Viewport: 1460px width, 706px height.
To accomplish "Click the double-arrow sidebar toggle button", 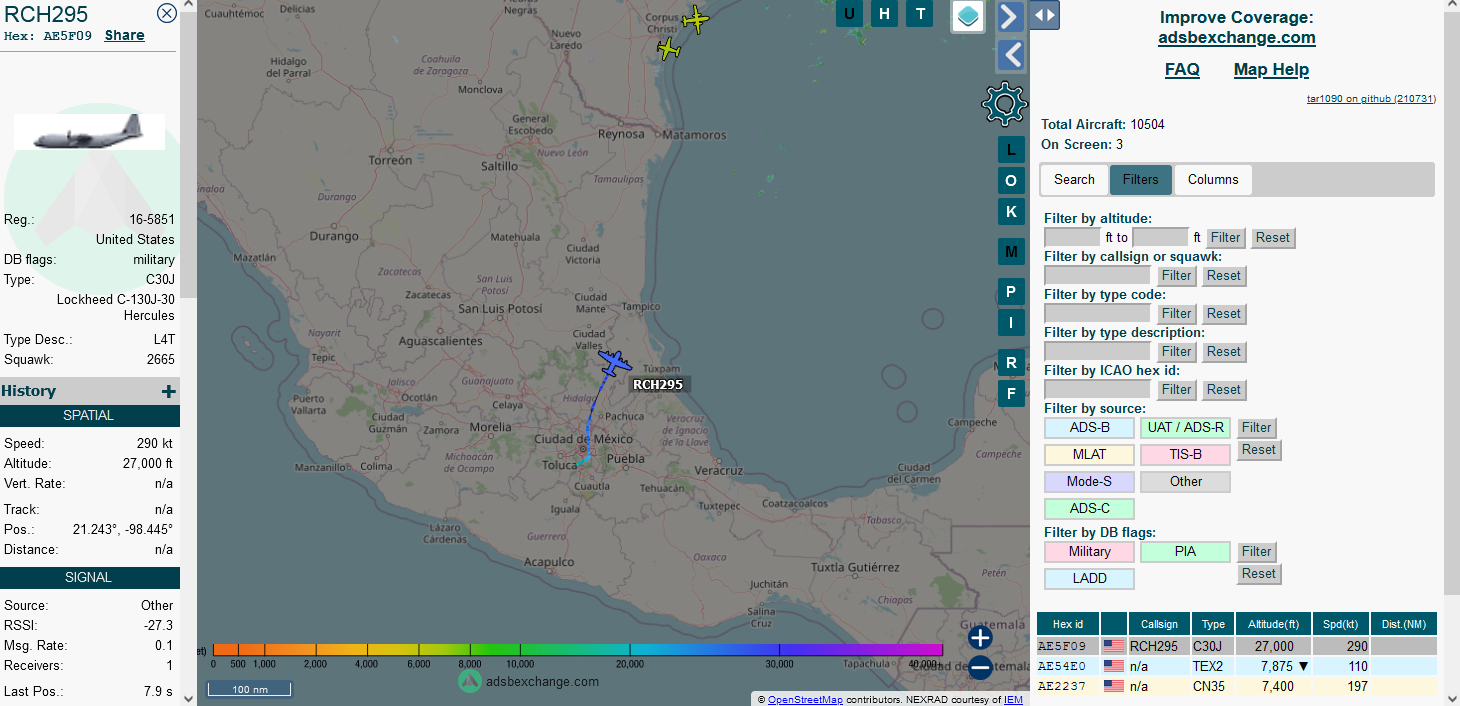I will 1044,15.
